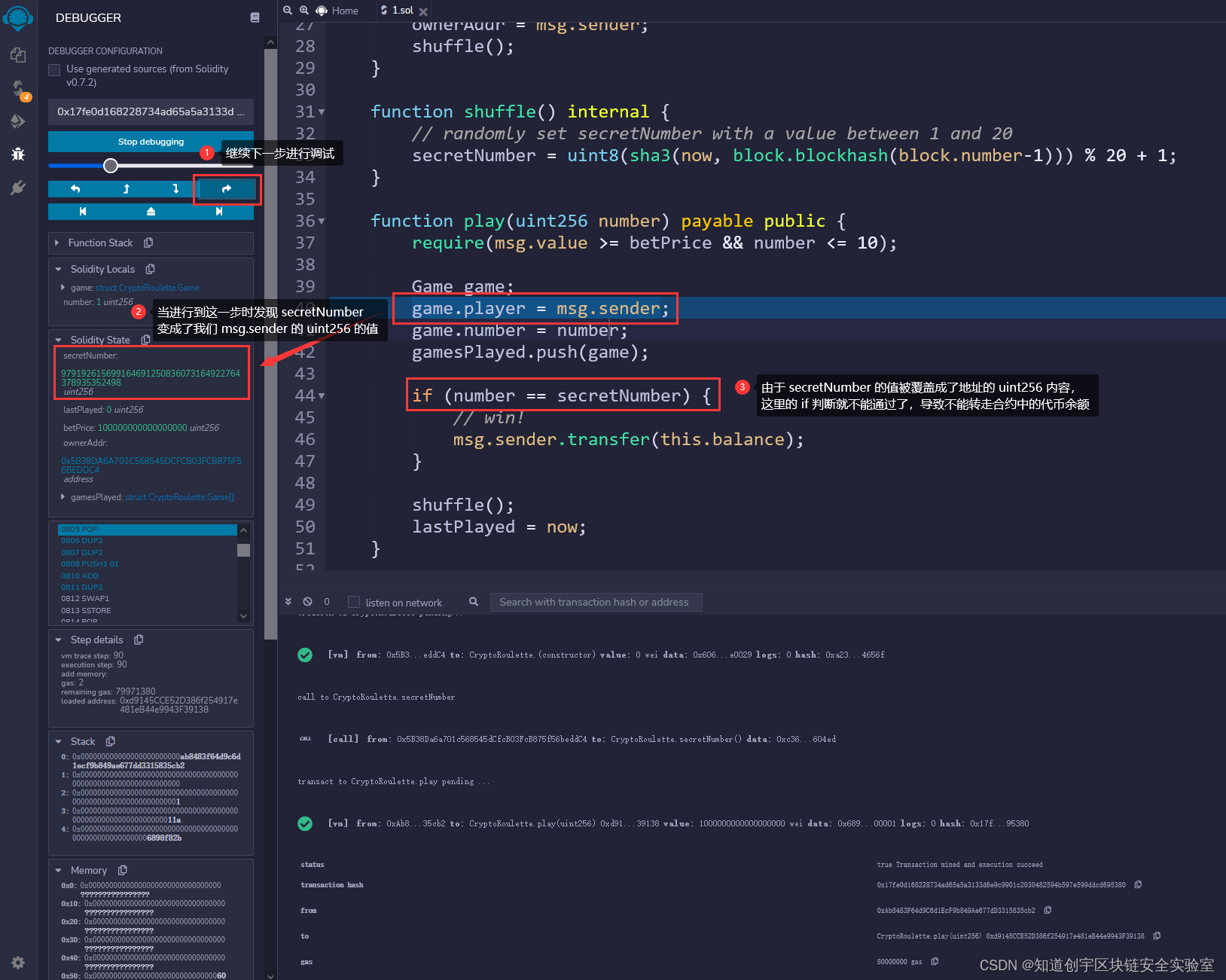Select the 0813 SSTORE opcode row
This screenshot has width=1226, height=980.
148,611
